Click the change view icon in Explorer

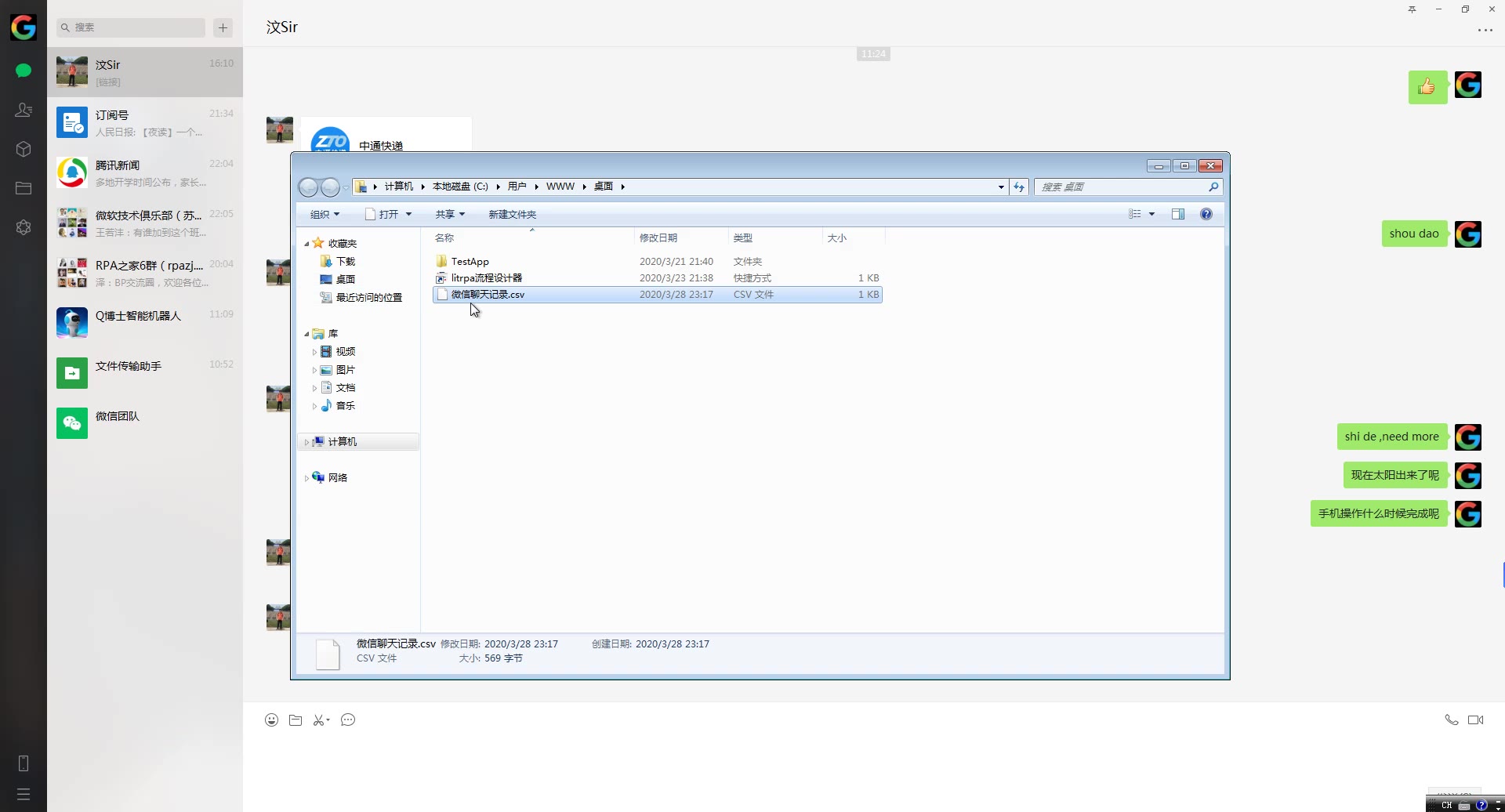click(1135, 214)
